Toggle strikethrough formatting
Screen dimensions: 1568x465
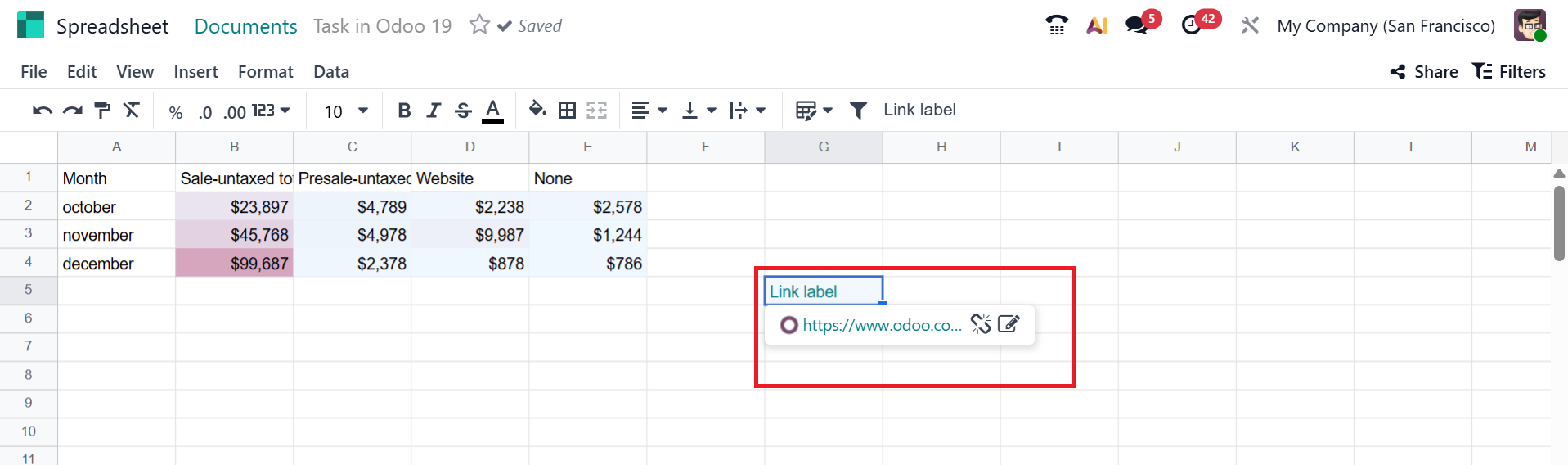pos(463,111)
